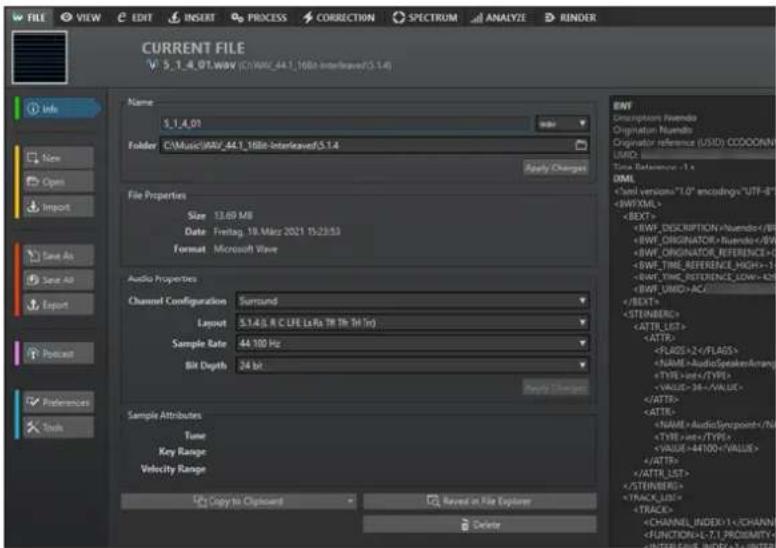Open the Tools sidebar section

click(58, 427)
